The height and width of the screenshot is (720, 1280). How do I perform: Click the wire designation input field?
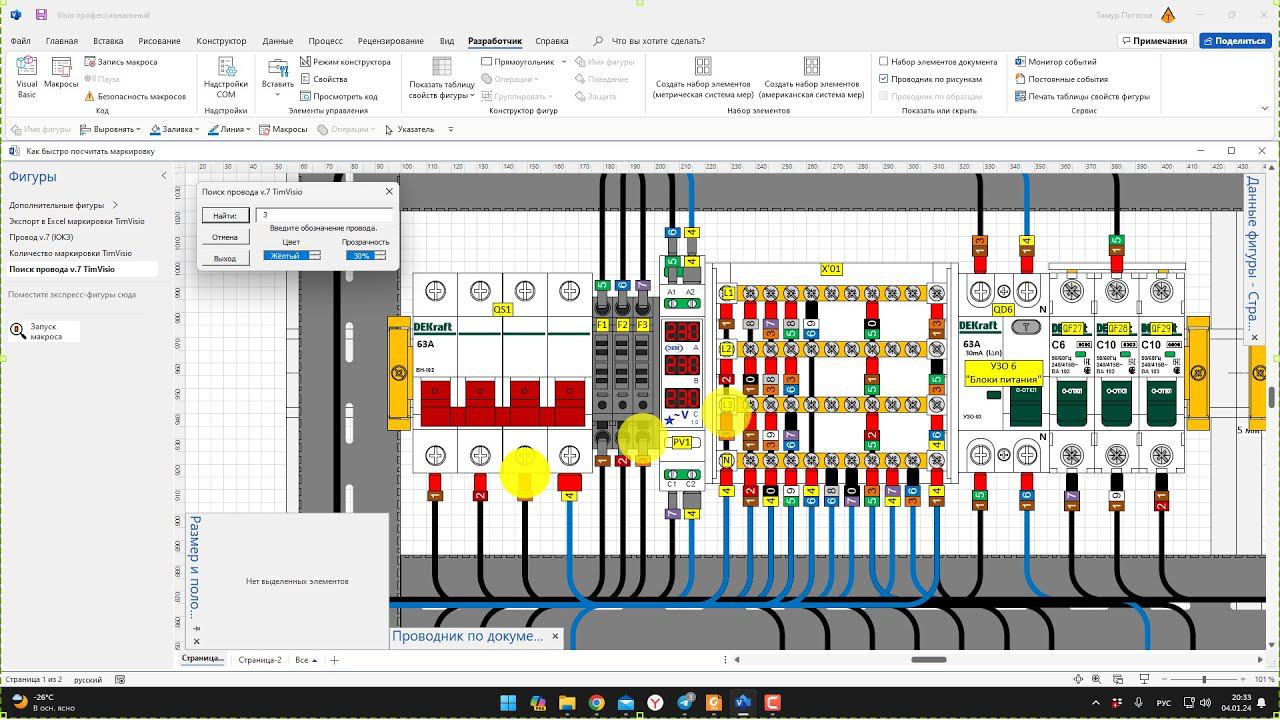(324, 215)
